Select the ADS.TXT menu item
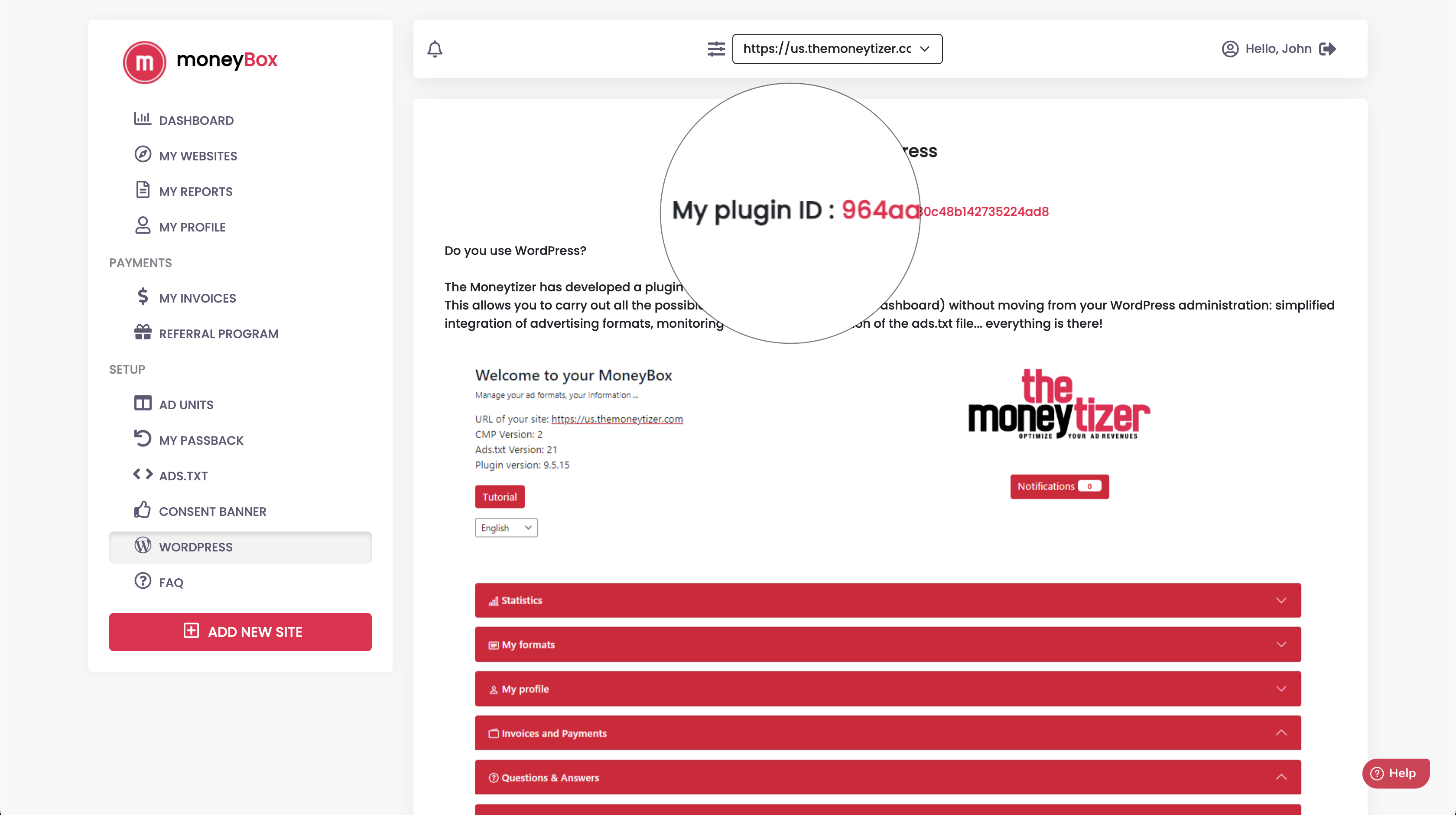 point(184,475)
